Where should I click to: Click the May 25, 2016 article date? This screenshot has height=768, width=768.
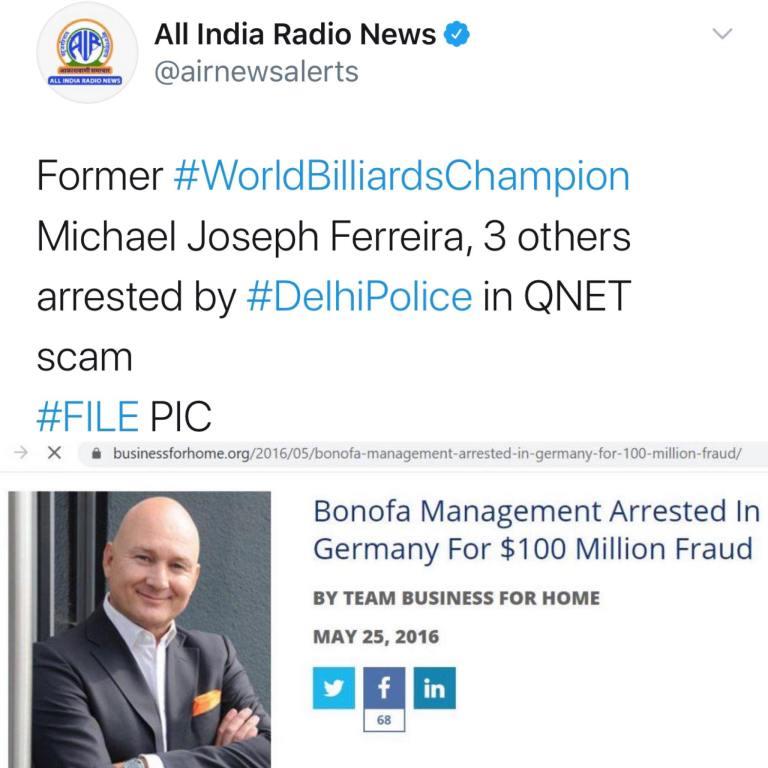[x=376, y=637]
